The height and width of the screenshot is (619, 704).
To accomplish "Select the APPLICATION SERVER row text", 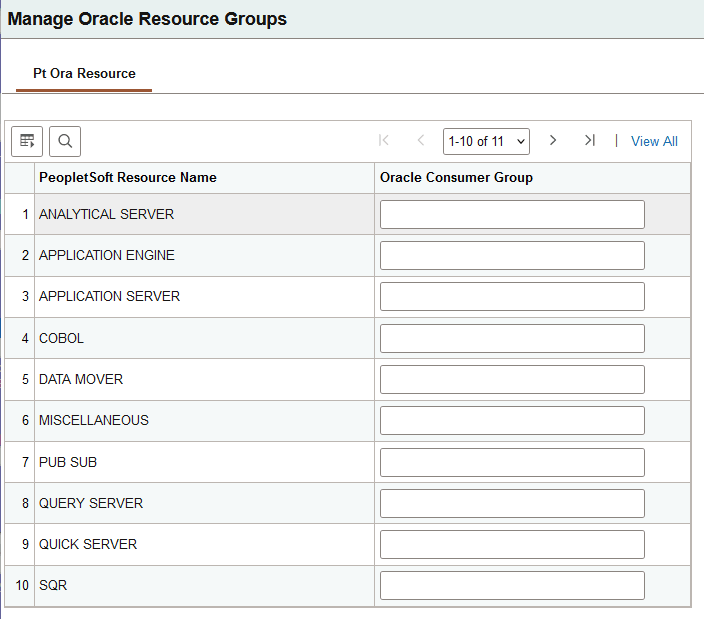I will 110,296.
